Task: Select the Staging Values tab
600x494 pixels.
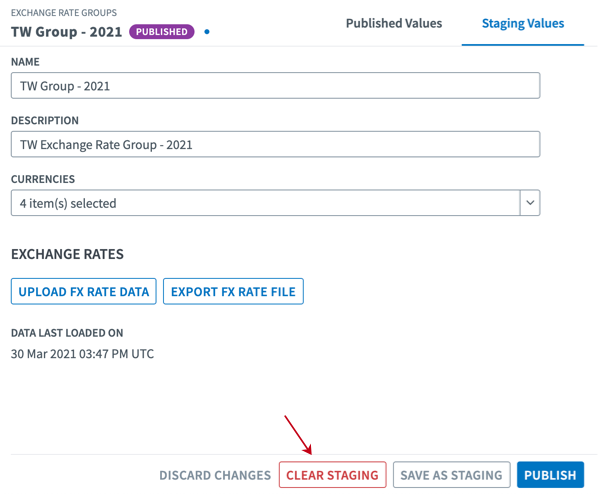Action: [x=522, y=23]
